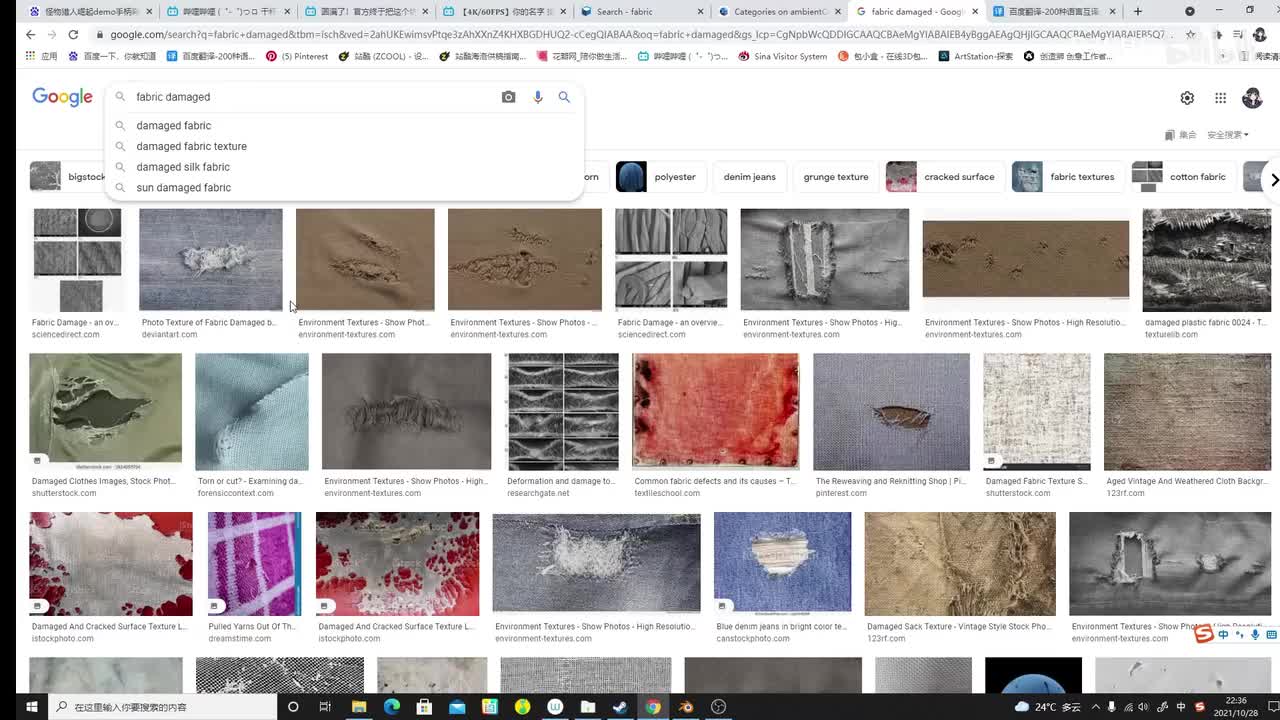Switch to Chrome on the taskbar
This screenshot has width=1280, height=720.
(x=653, y=707)
